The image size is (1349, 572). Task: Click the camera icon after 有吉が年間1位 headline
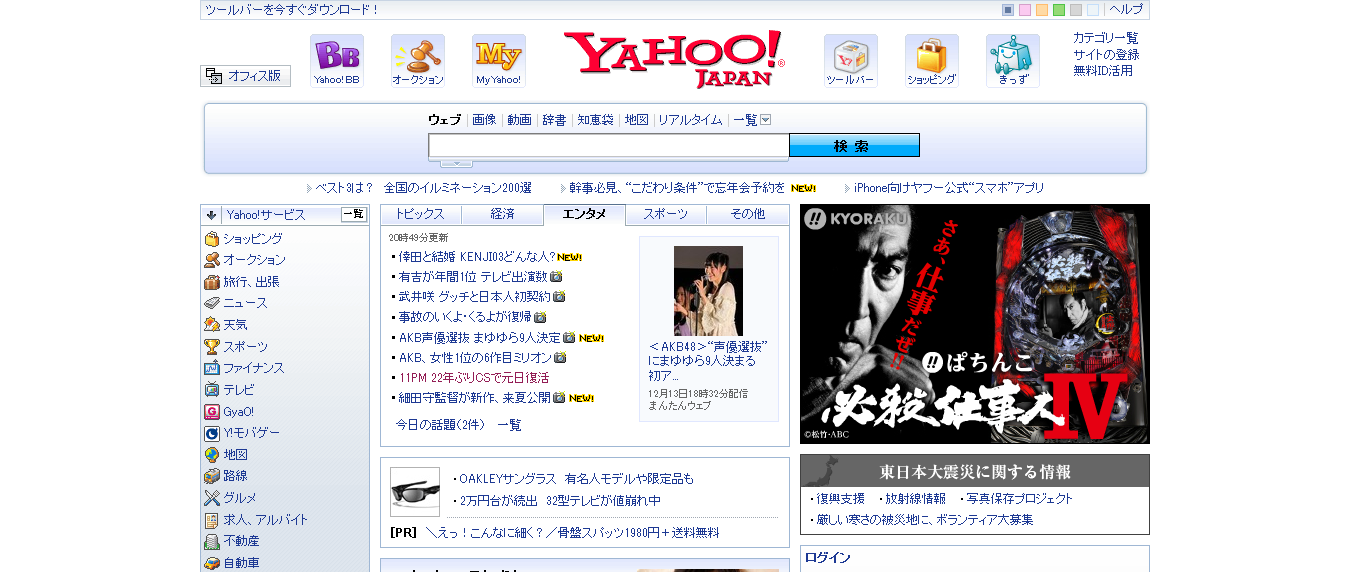(556, 277)
